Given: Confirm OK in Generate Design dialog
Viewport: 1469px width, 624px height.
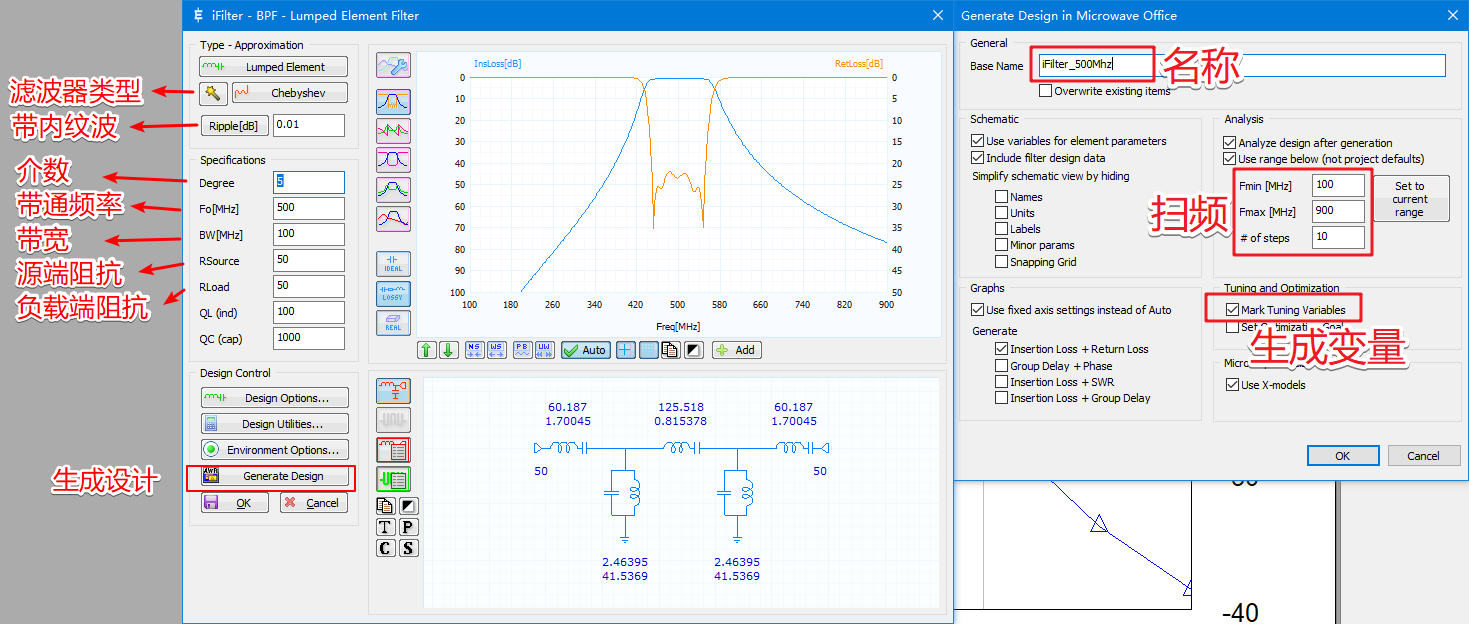Looking at the screenshot, I should click(1342, 455).
